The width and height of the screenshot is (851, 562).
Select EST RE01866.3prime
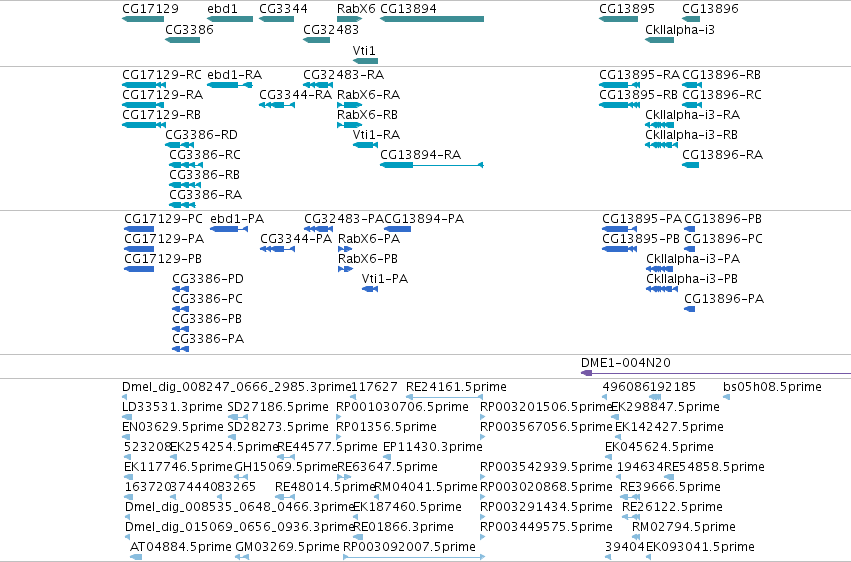click(357, 538)
